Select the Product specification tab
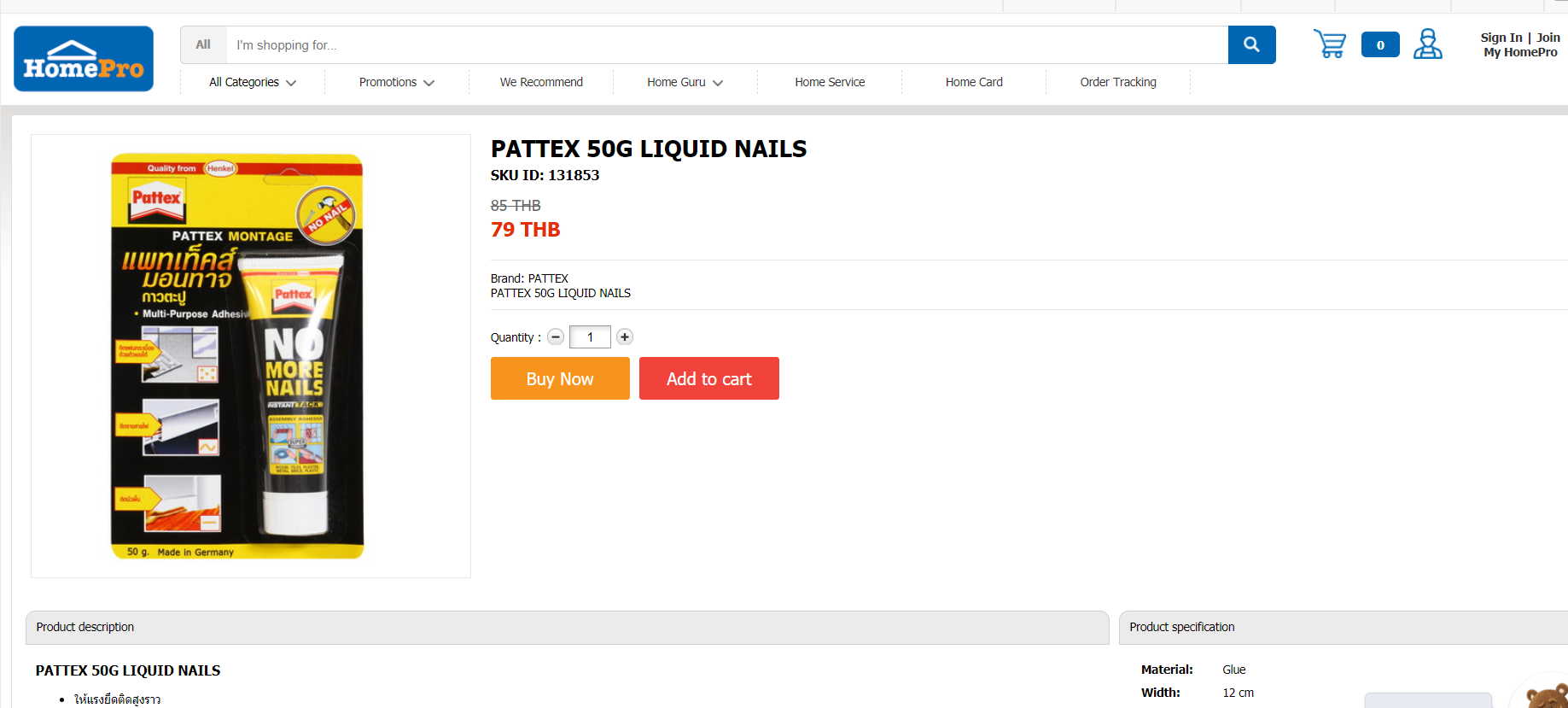1568x708 pixels. [1344, 627]
